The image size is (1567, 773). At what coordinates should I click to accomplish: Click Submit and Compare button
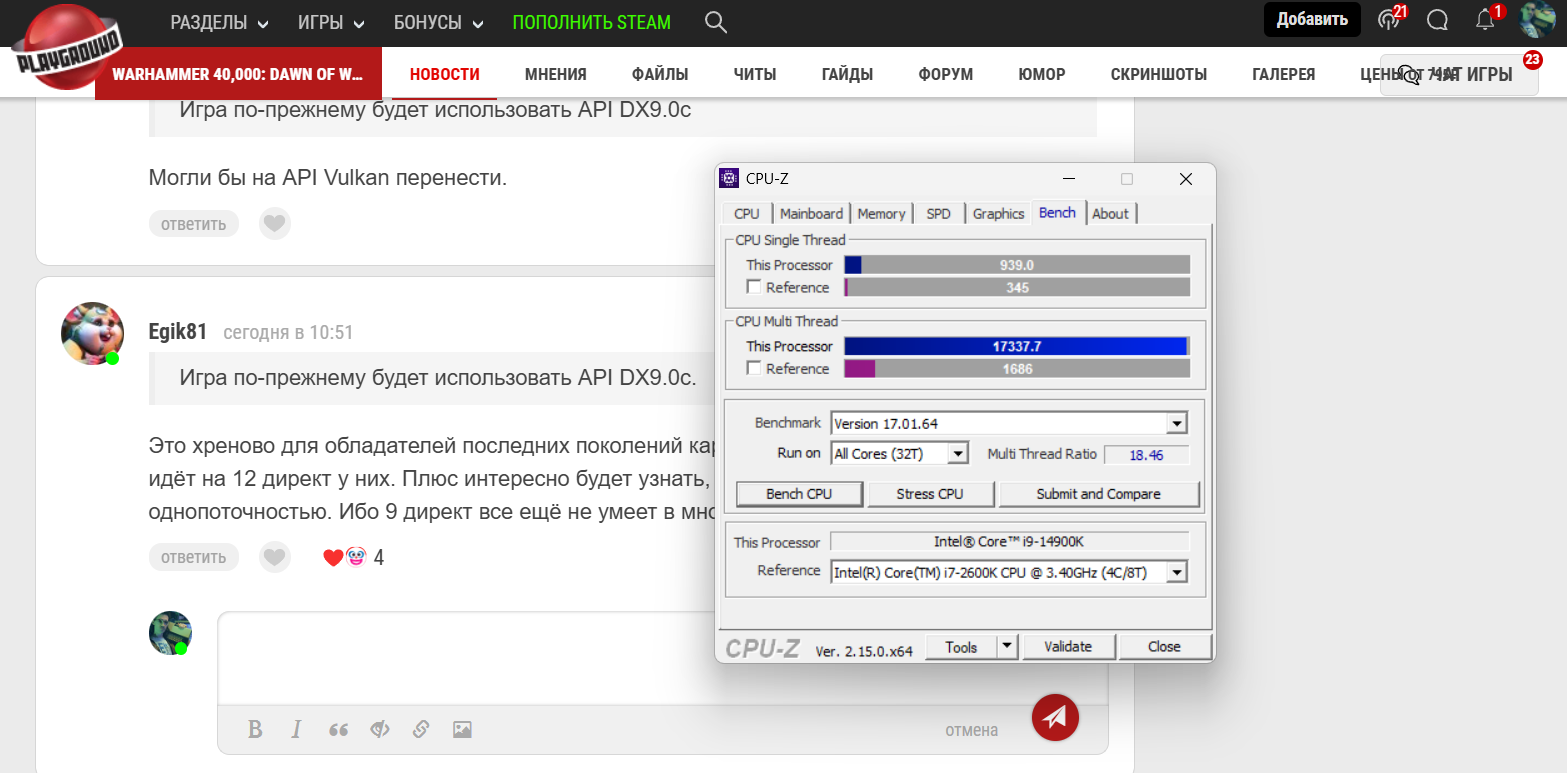[x=1099, y=494]
